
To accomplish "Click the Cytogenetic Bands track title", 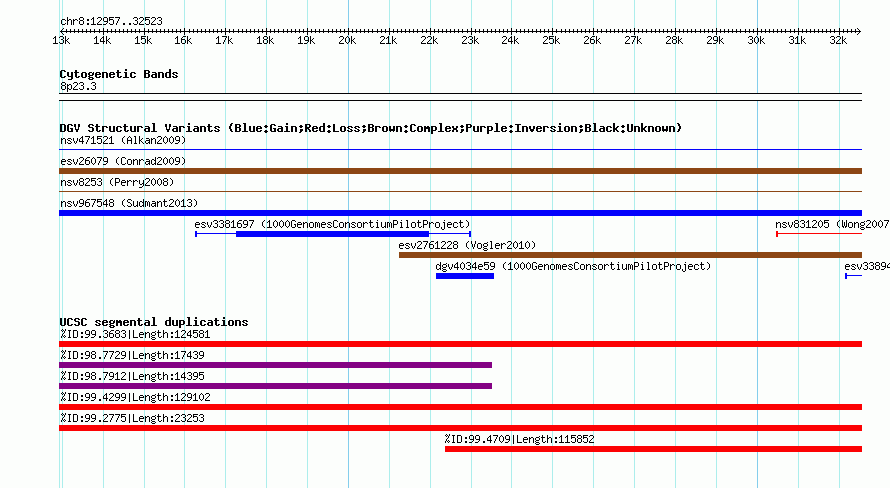I will (x=119, y=74).
